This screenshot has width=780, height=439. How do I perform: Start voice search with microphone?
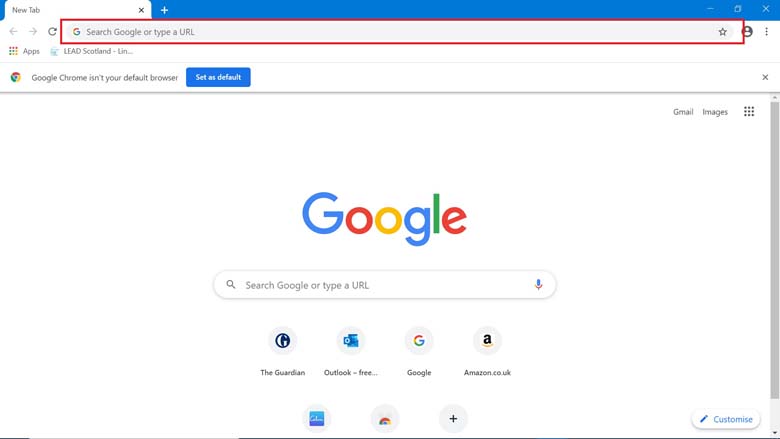(x=538, y=285)
